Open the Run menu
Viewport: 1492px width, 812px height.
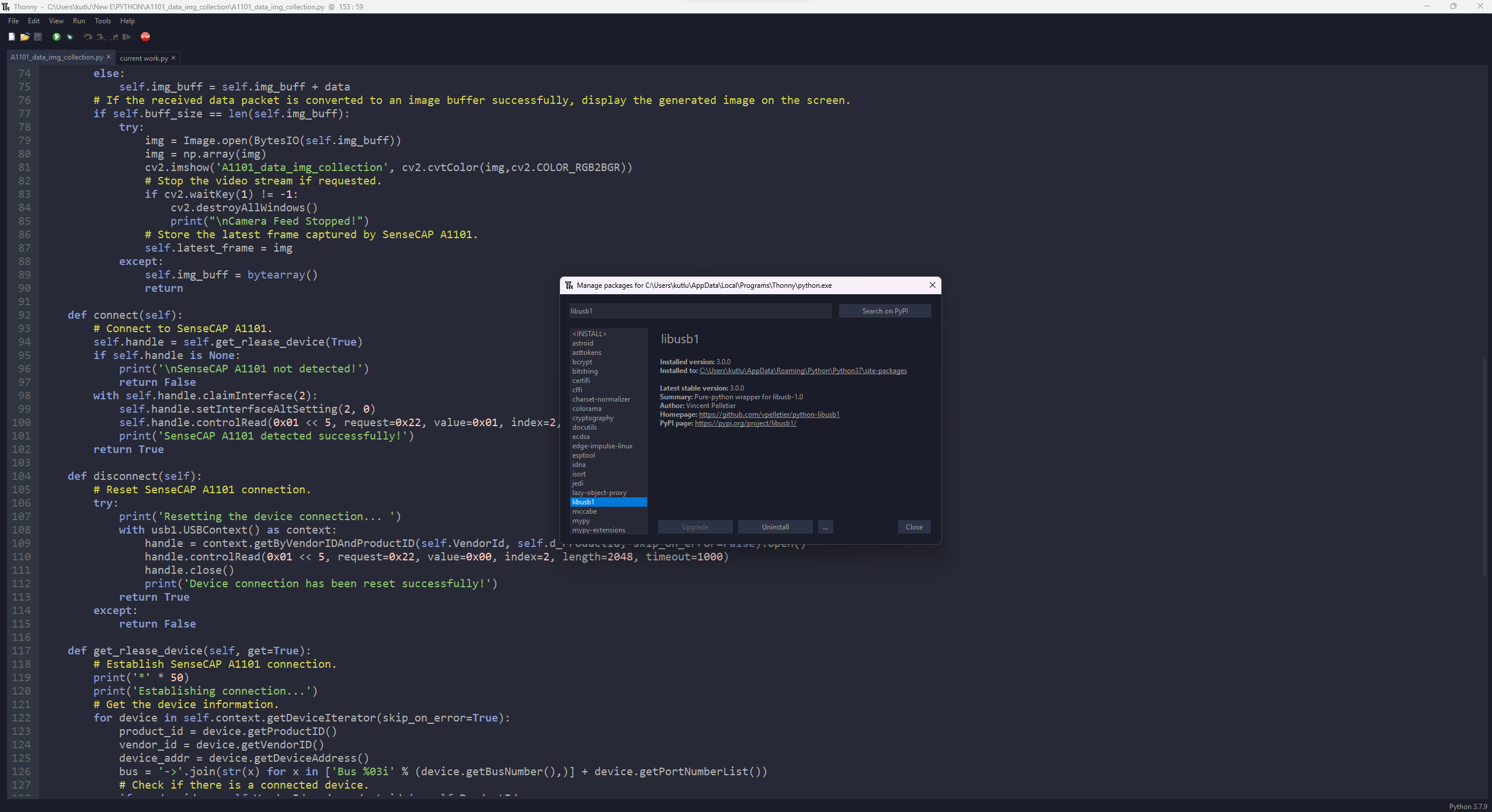[x=79, y=21]
